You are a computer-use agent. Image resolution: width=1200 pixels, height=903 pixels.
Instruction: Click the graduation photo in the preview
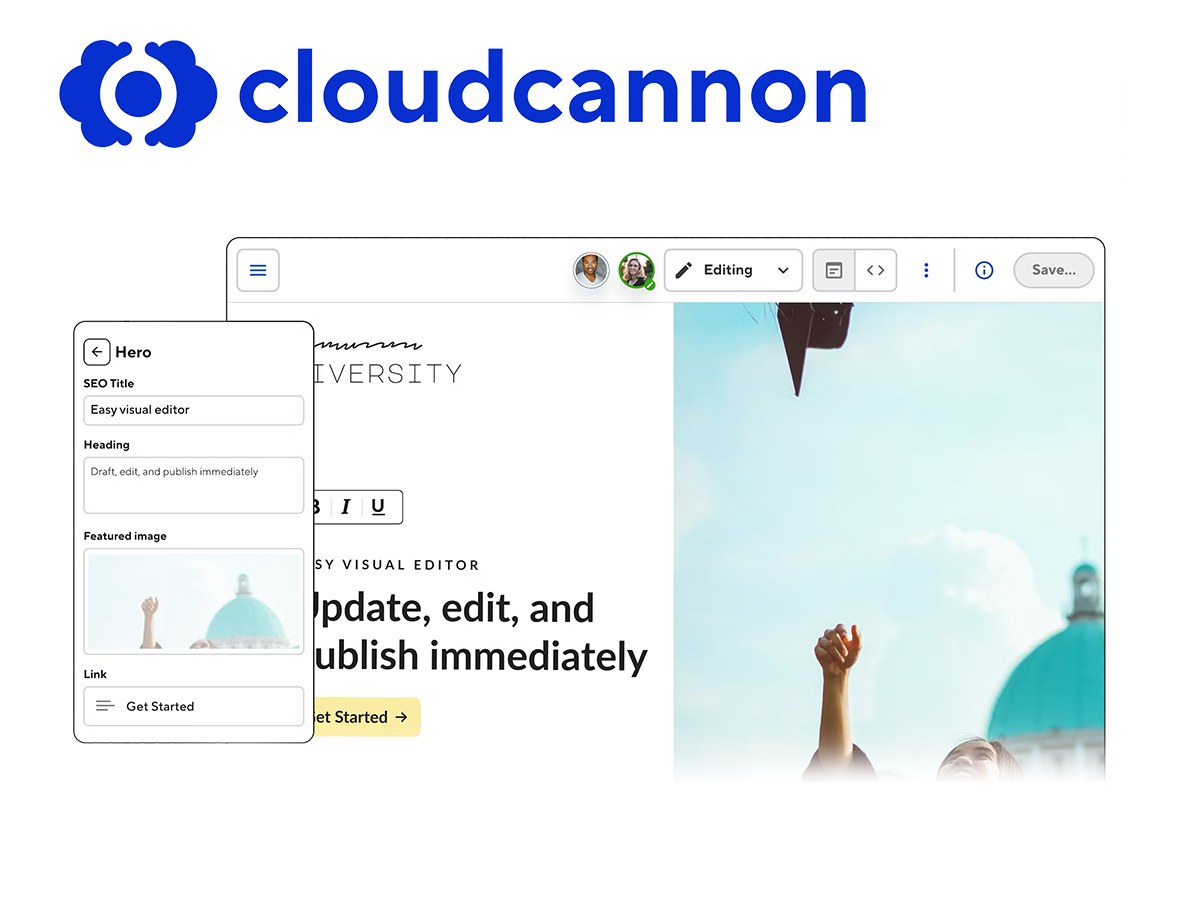click(889, 541)
